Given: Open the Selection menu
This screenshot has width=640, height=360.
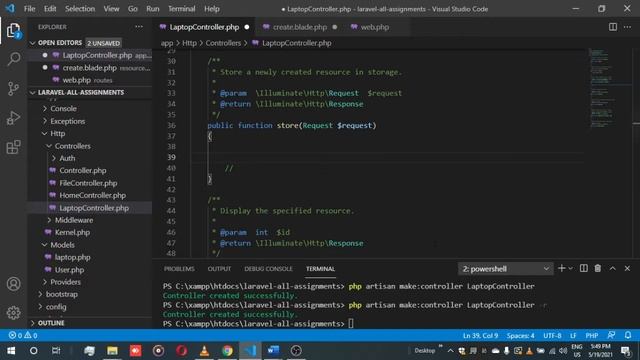Looking at the screenshot, I should click(x=80, y=9).
